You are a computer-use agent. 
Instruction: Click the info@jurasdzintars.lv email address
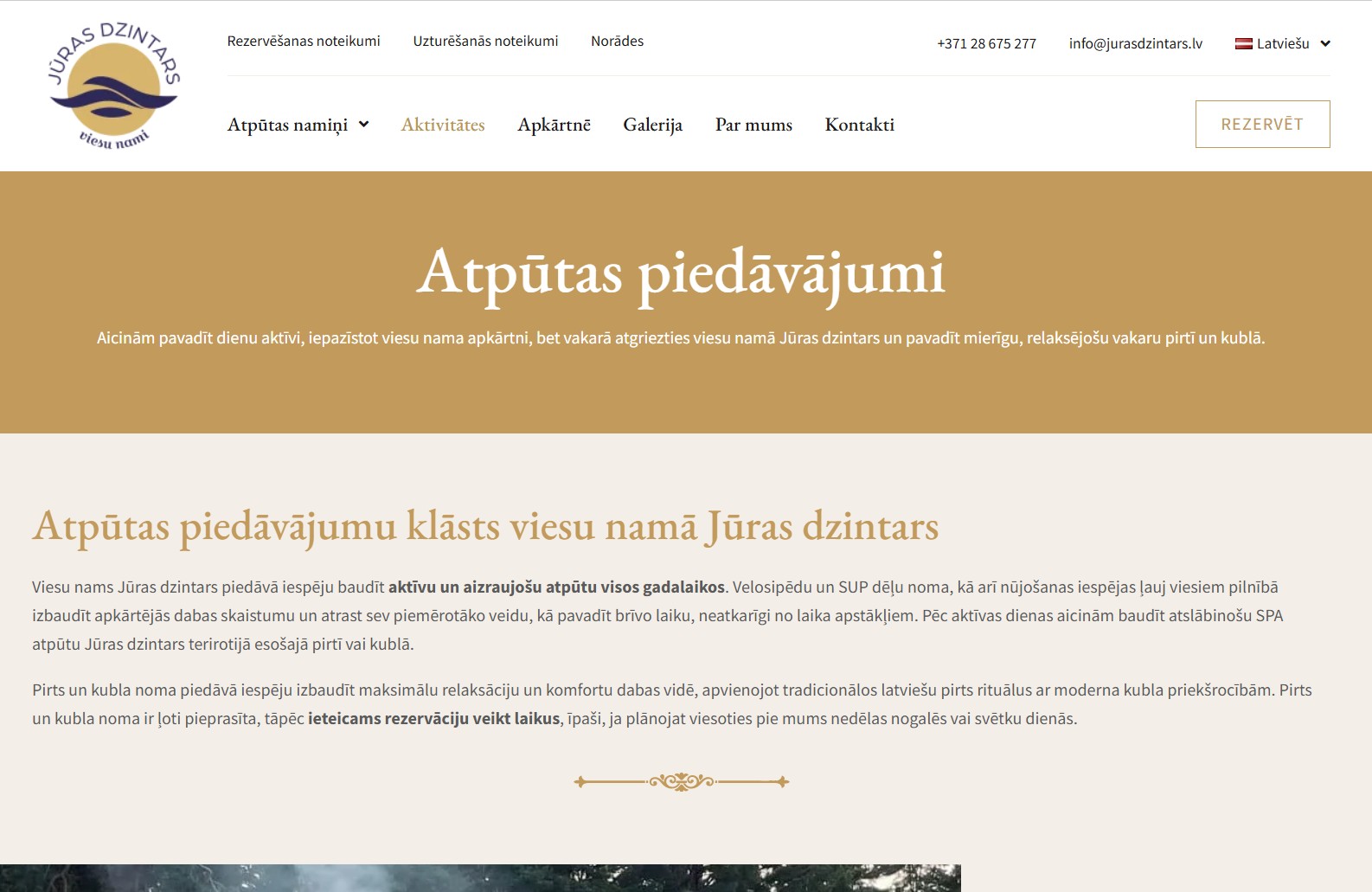[1135, 44]
